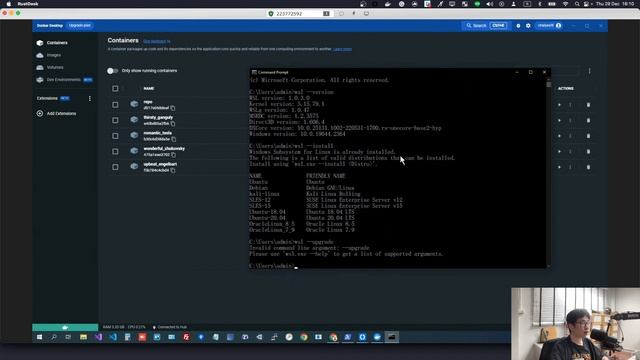Viewport: 640px width, 360px height.
Task: Select the romantic_tesla container checkbox
Action: point(115,136)
